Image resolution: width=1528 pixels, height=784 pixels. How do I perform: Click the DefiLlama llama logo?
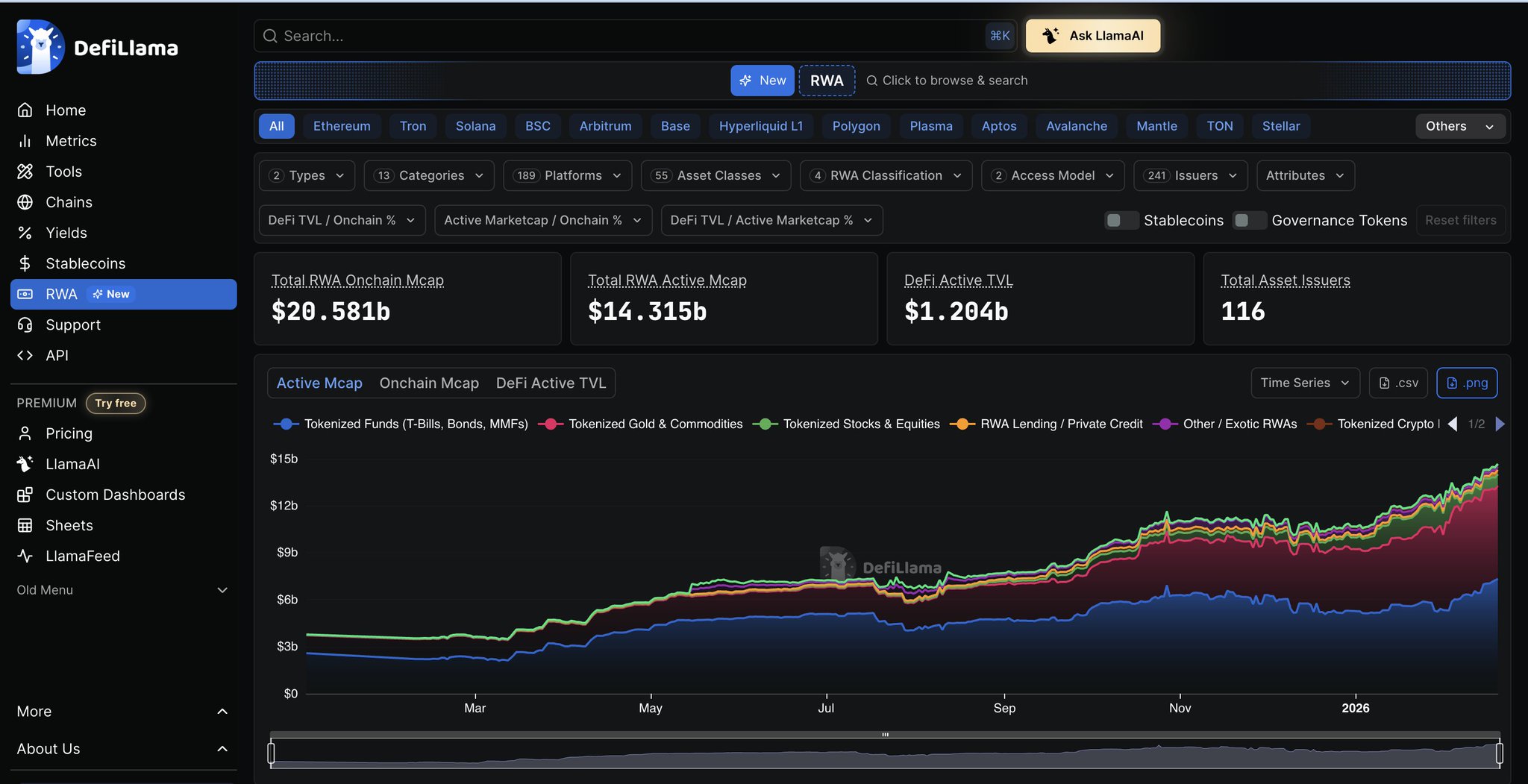(40, 47)
